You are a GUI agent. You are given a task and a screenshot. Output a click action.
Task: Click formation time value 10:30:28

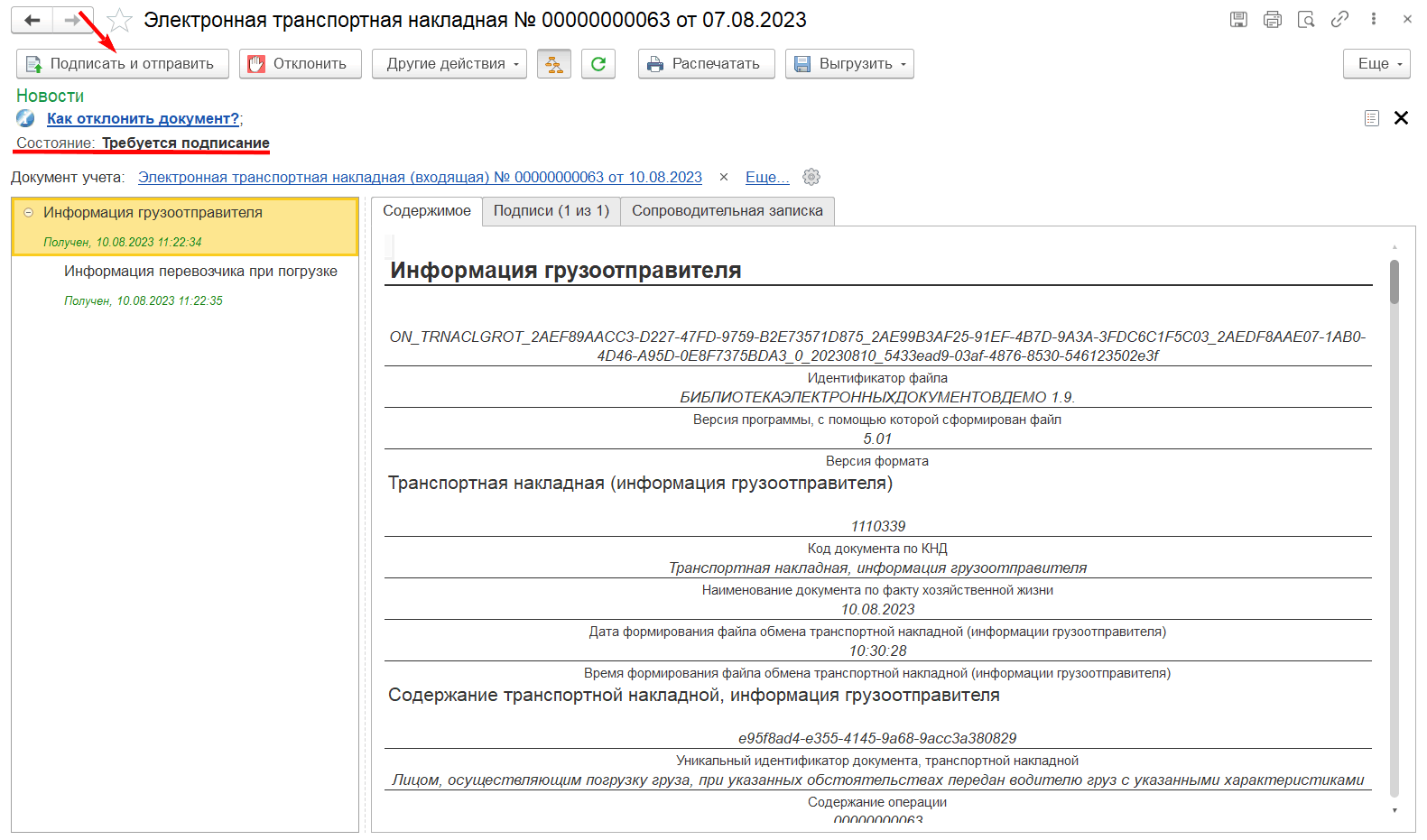coord(878,651)
